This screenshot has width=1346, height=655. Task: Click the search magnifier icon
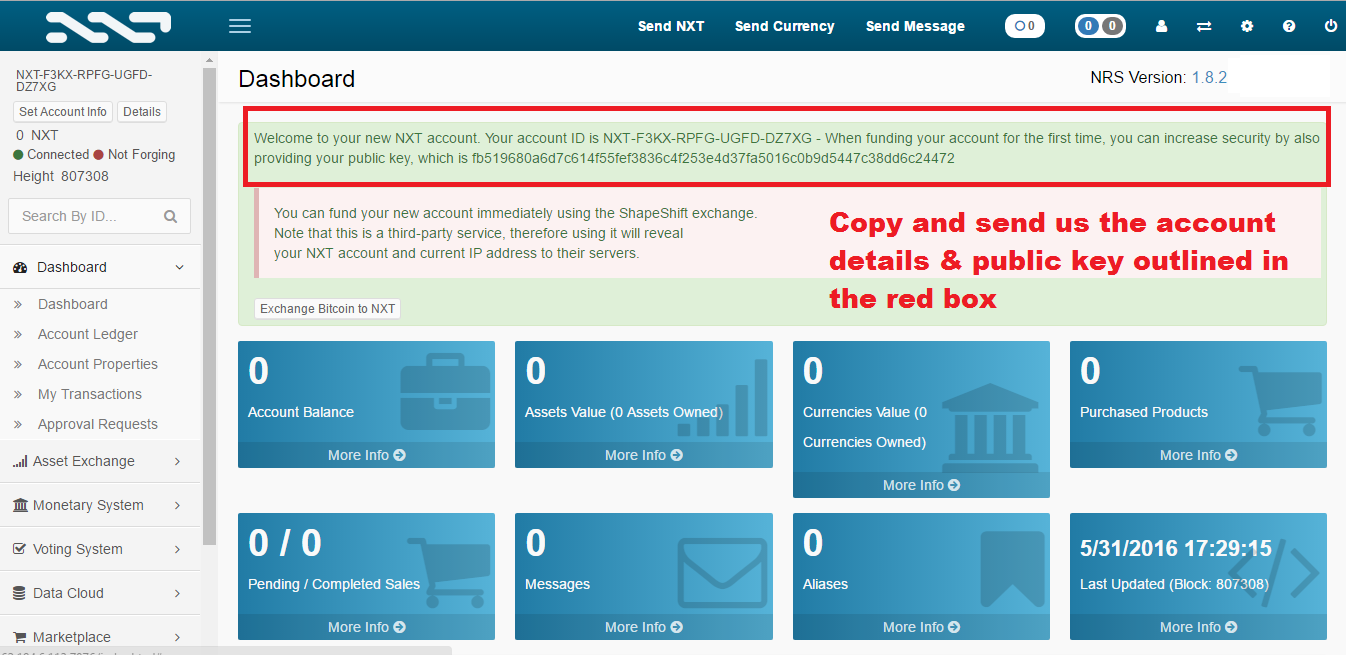[170, 216]
